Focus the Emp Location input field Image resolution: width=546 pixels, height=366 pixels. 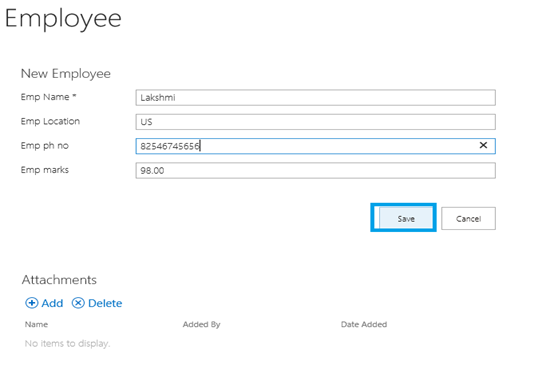[315, 122]
